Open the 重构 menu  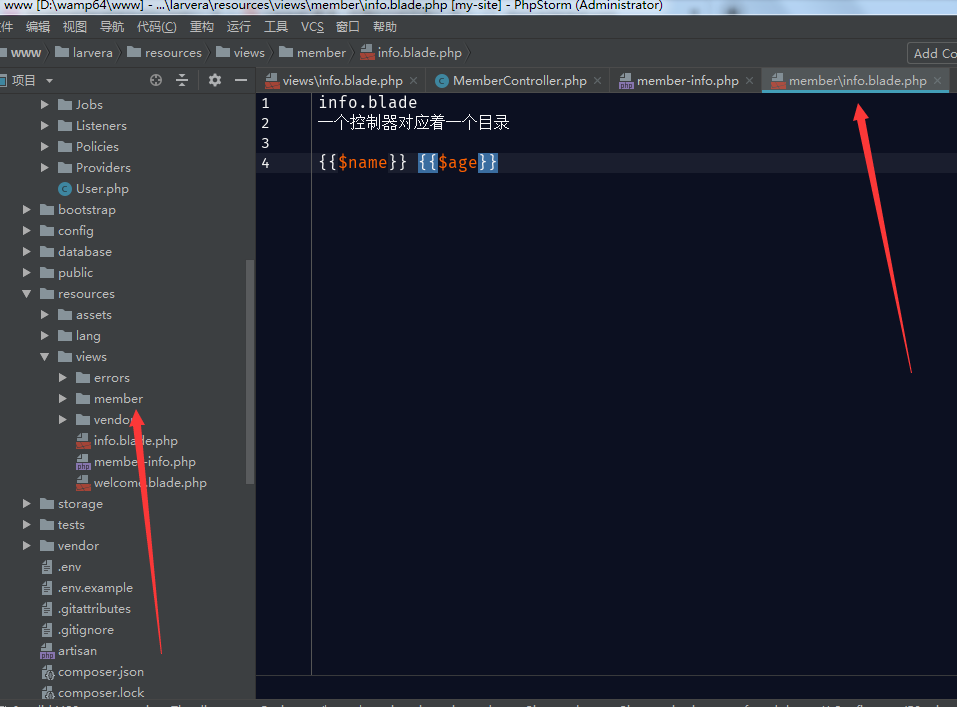pyautogui.click(x=202, y=27)
